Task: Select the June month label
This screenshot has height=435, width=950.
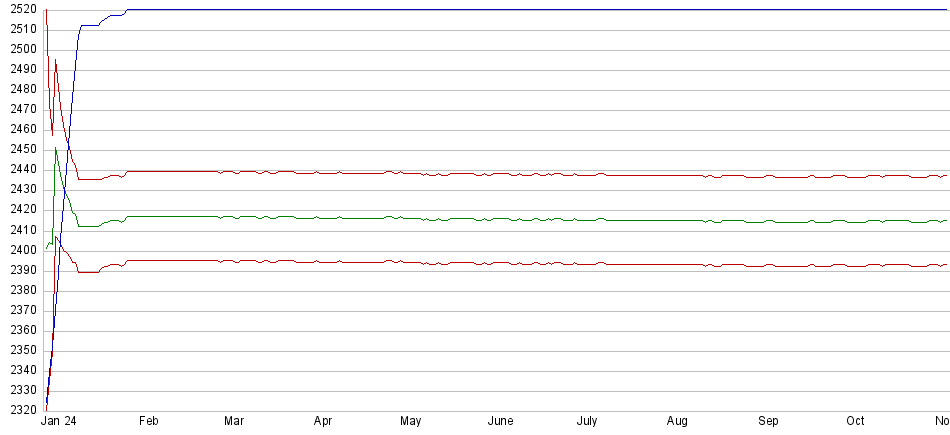Action: pos(500,422)
